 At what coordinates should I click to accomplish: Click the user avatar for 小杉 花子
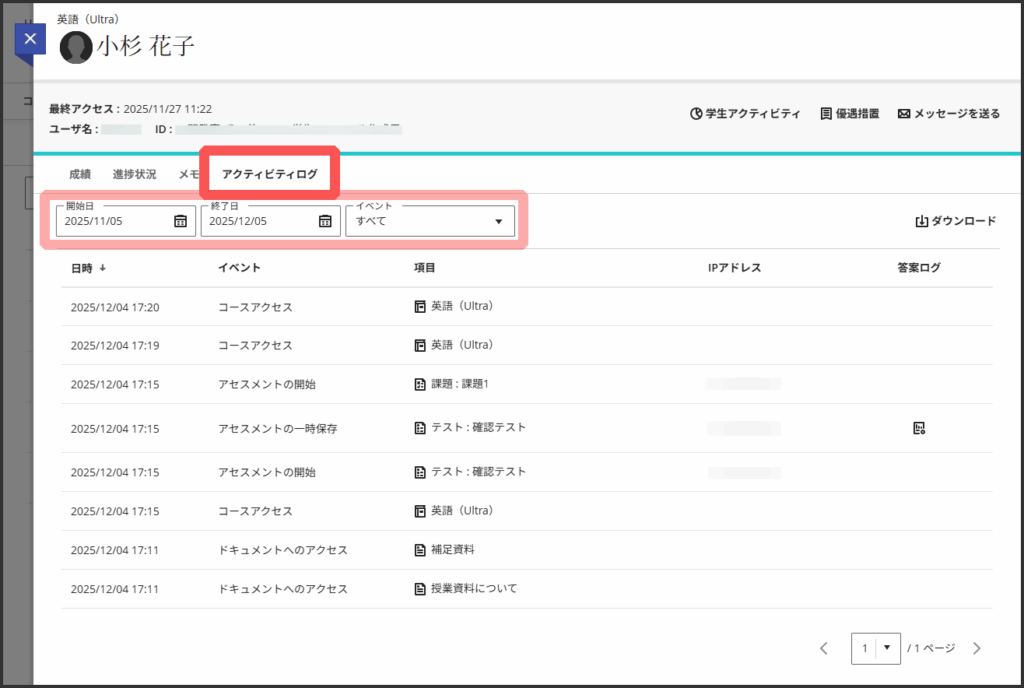76,47
